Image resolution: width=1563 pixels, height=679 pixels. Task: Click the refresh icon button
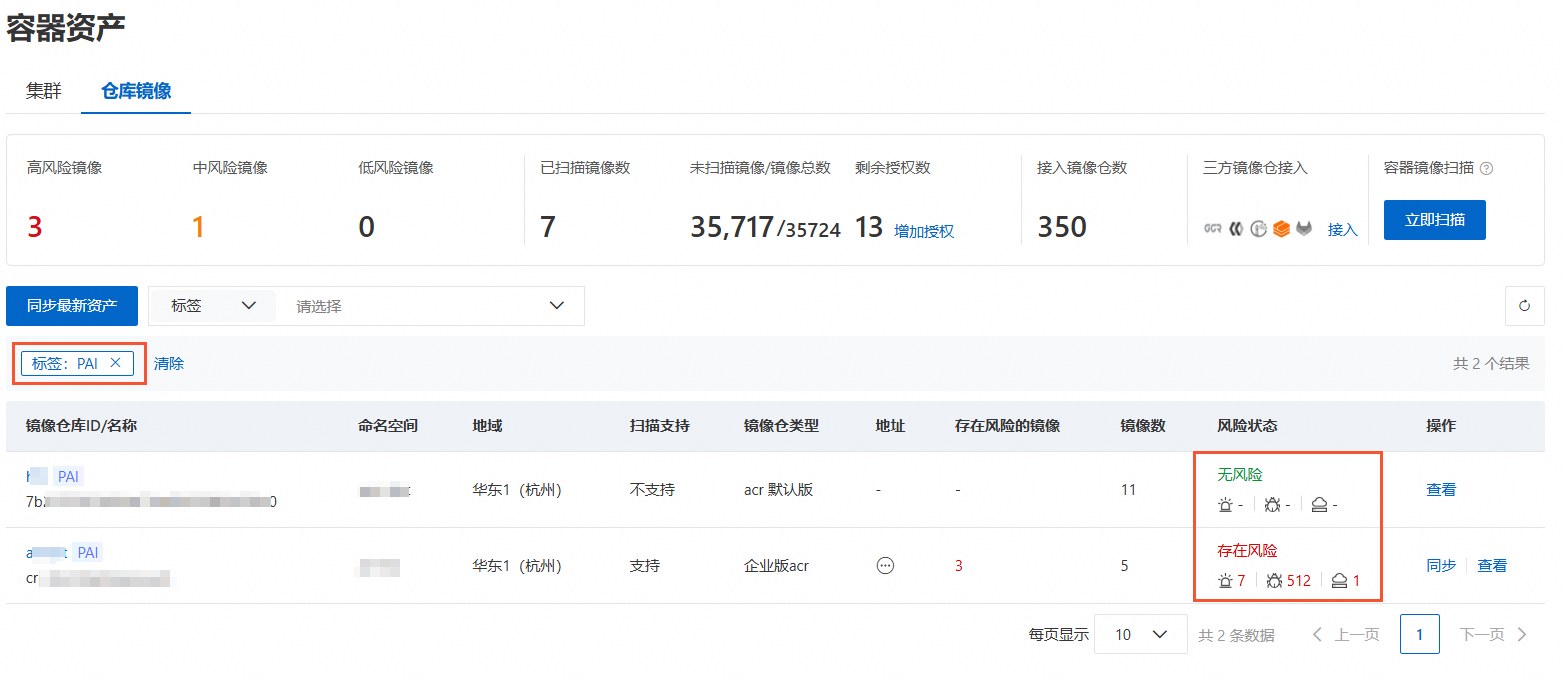(x=1524, y=306)
